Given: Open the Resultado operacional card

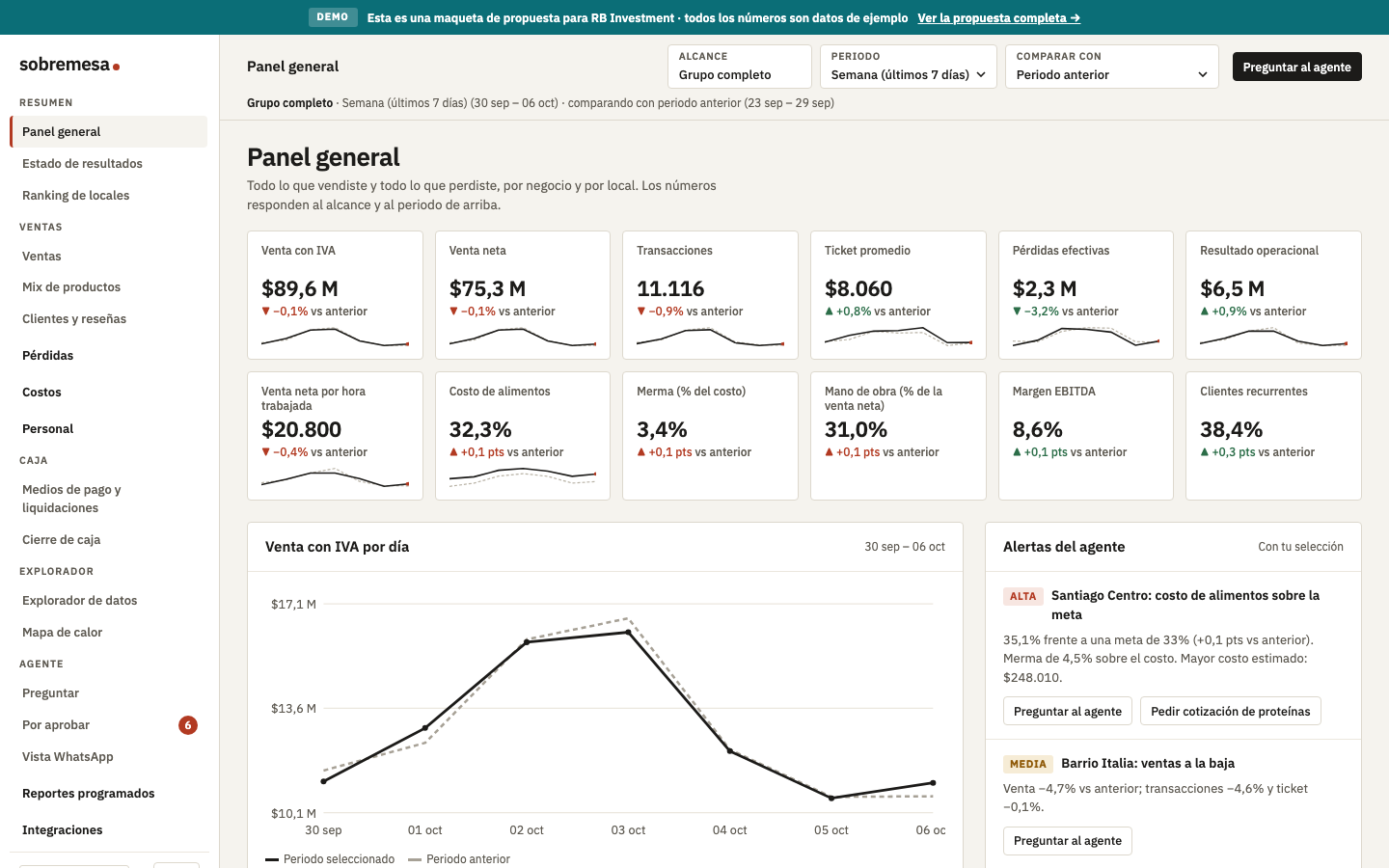Looking at the screenshot, I should pyautogui.click(x=1273, y=295).
